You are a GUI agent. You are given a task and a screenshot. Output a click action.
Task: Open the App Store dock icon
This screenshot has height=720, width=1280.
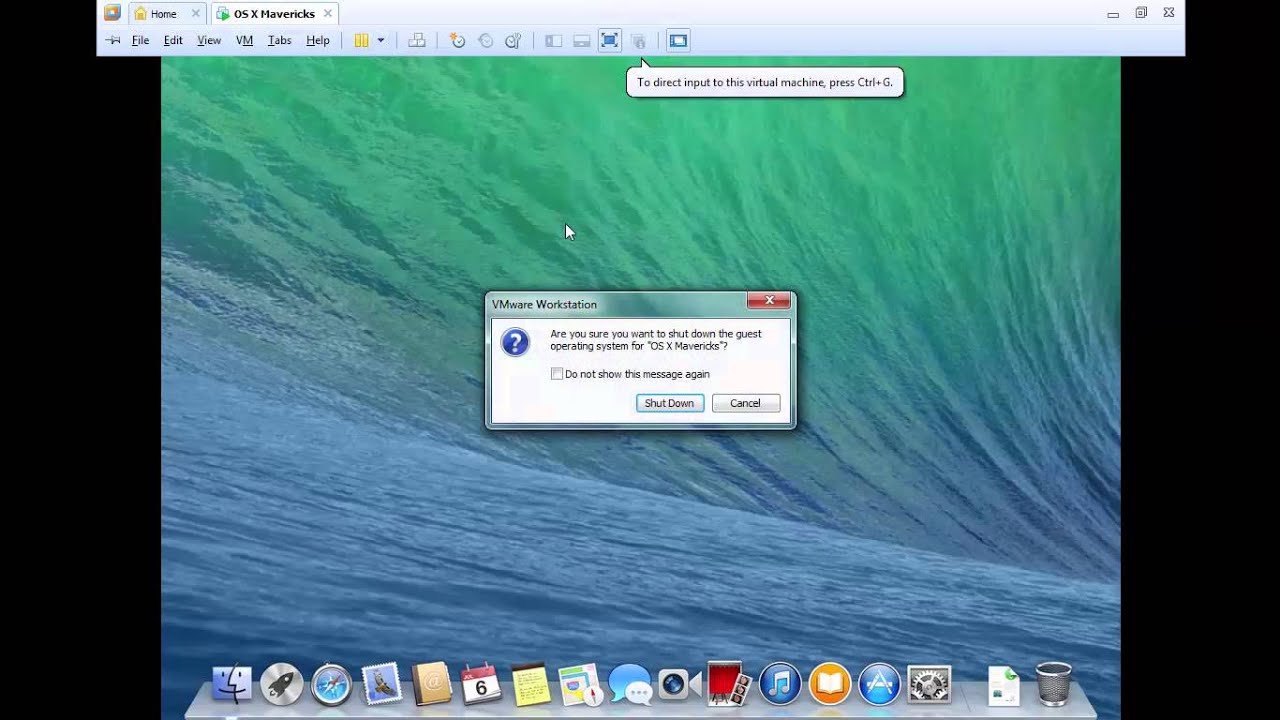point(879,684)
